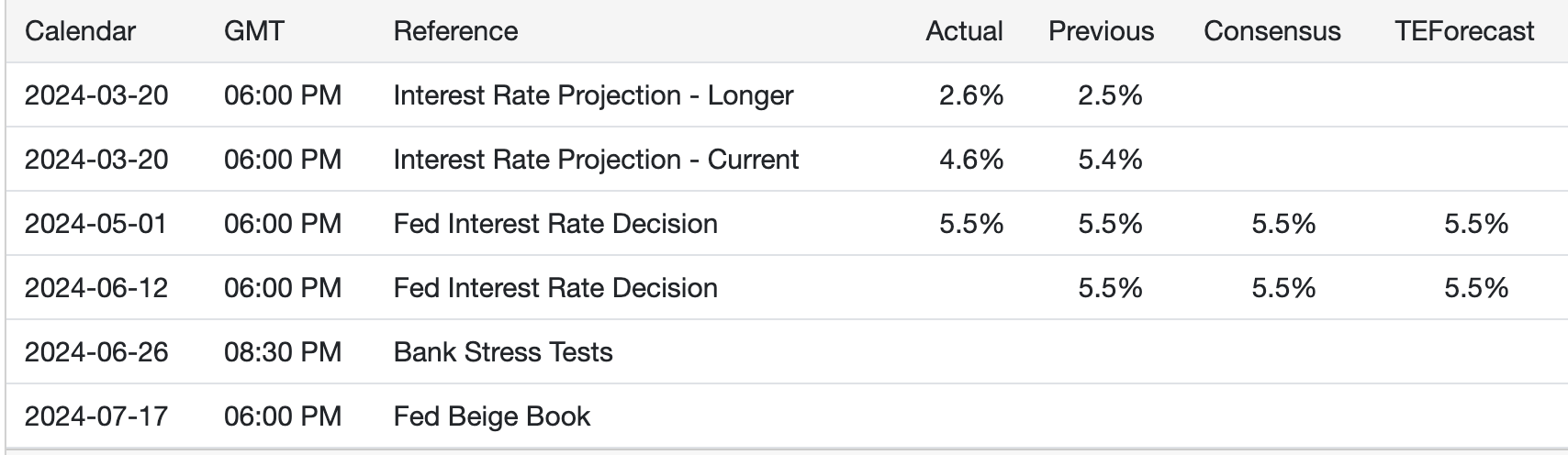1568x455 pixels.
Task: Click the 2.6% actual value
Action: pyautogui.click(x=971, y=95)
